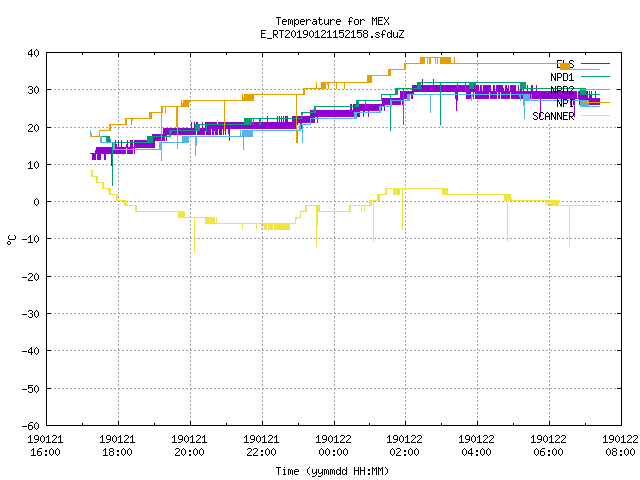Click the ELS legend label
Screen dimensions: 640x480
click(x=565, y=64)
